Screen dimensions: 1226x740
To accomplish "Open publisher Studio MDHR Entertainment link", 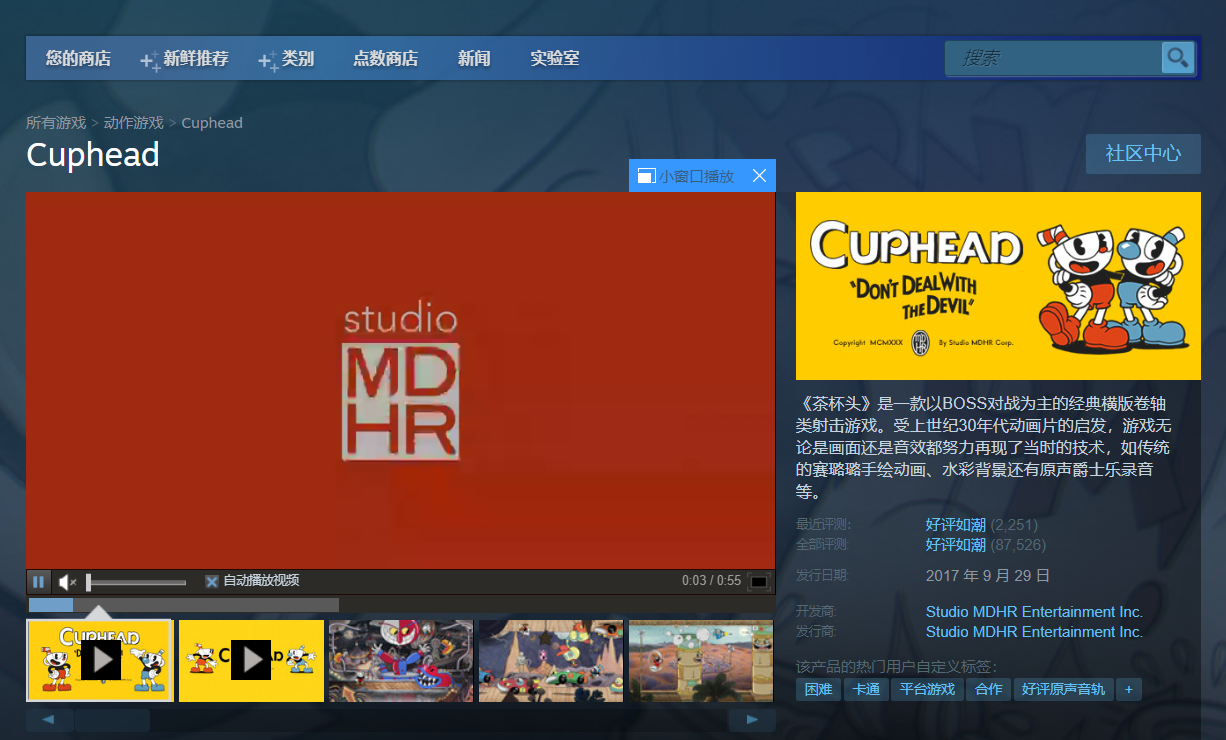I will (x=1034, y=632).
